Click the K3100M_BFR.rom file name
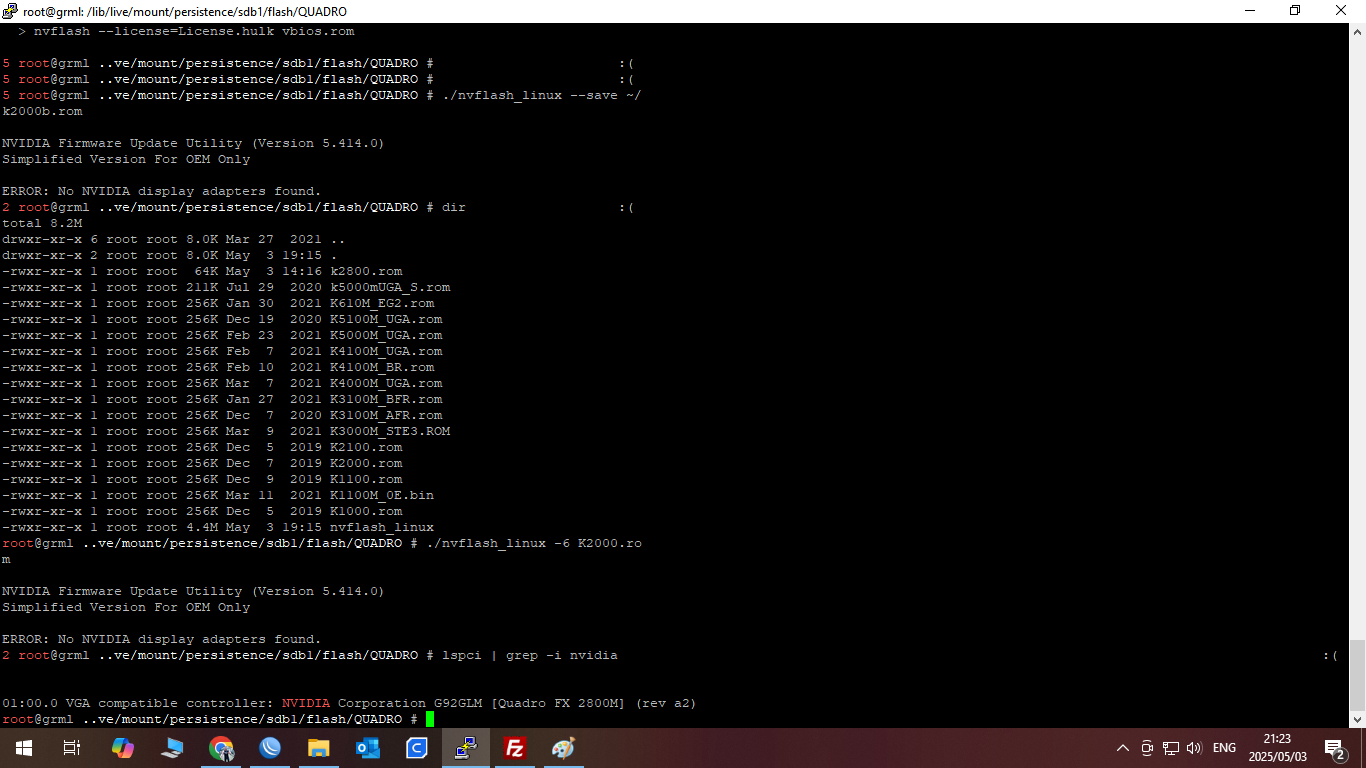 pyautogui.click(x=386, y=399)
